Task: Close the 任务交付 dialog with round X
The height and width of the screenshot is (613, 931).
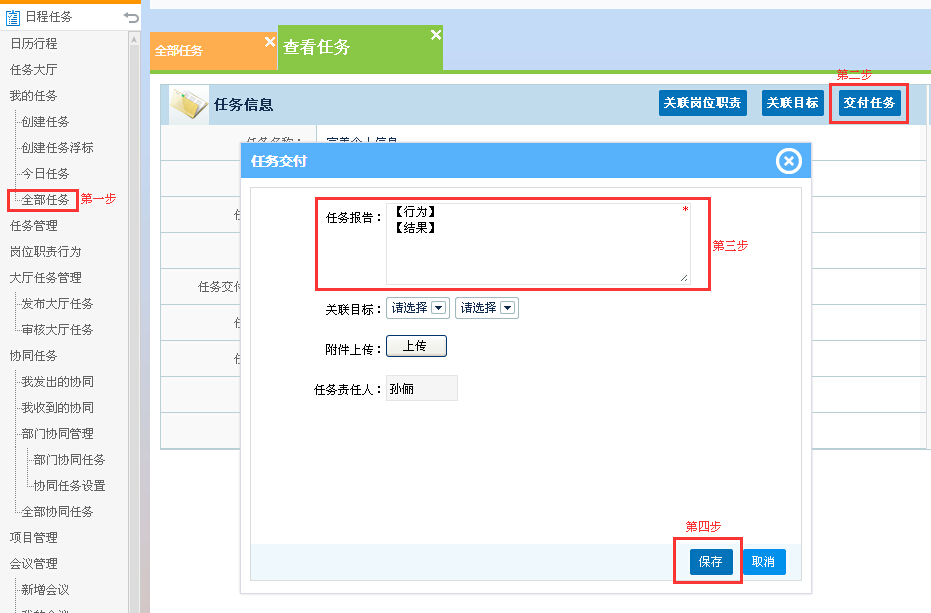Action: tap(789, 161)
